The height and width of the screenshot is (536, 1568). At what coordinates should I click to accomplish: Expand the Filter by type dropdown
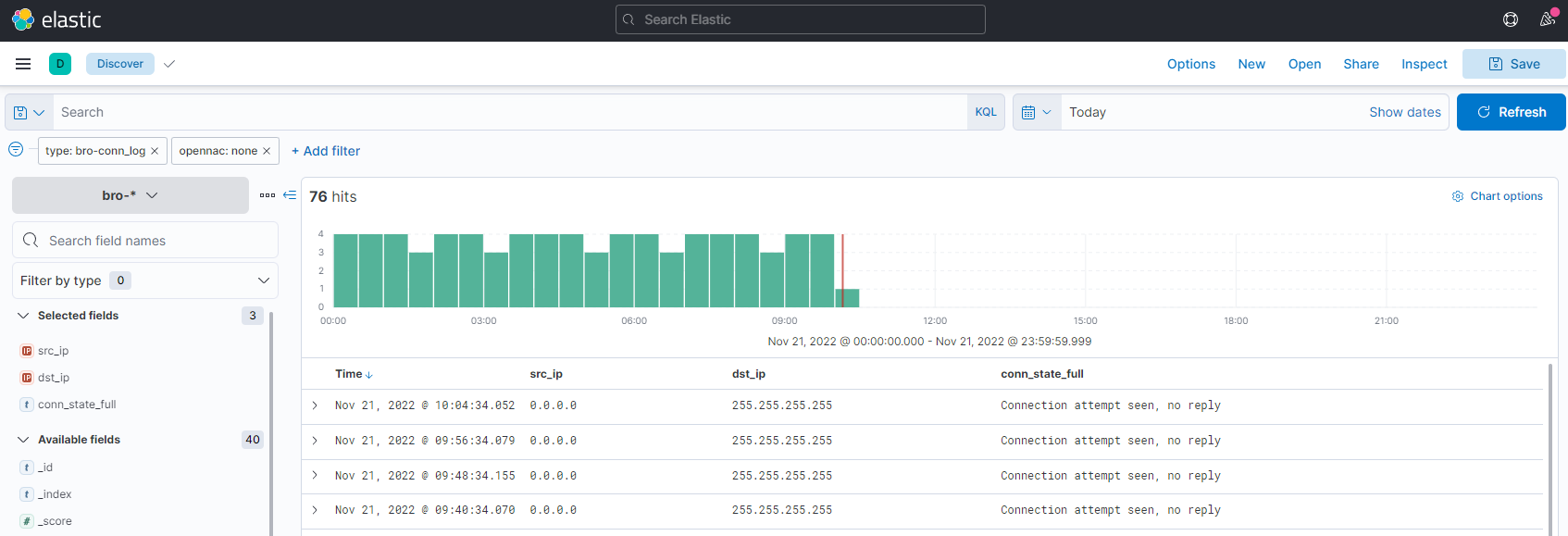coord(145,280)
